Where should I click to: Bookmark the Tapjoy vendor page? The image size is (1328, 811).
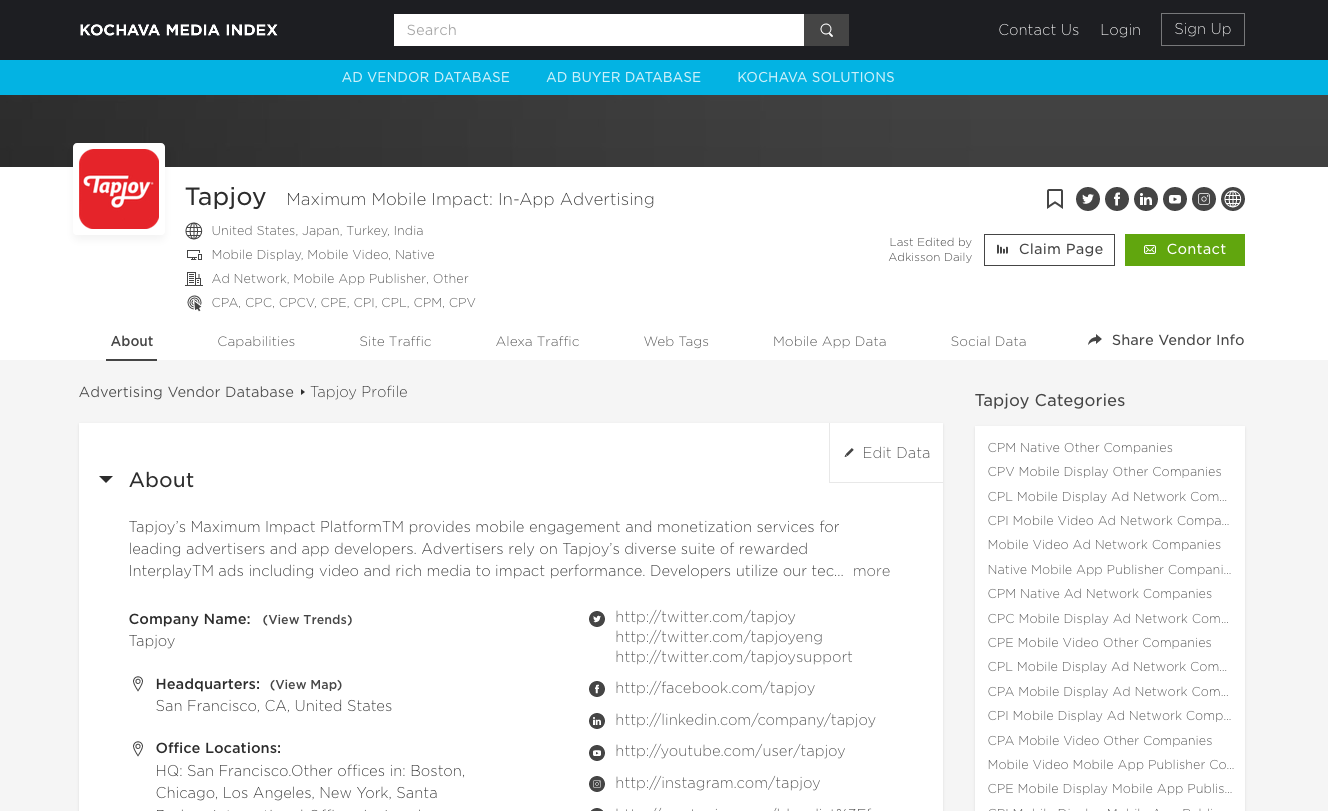pyautogui.click(x=1055, y=199)
